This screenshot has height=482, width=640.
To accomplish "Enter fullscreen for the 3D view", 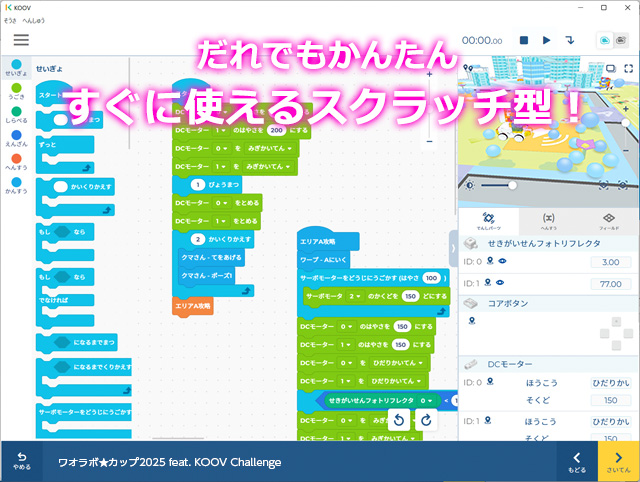I will [x=629, y=69].
